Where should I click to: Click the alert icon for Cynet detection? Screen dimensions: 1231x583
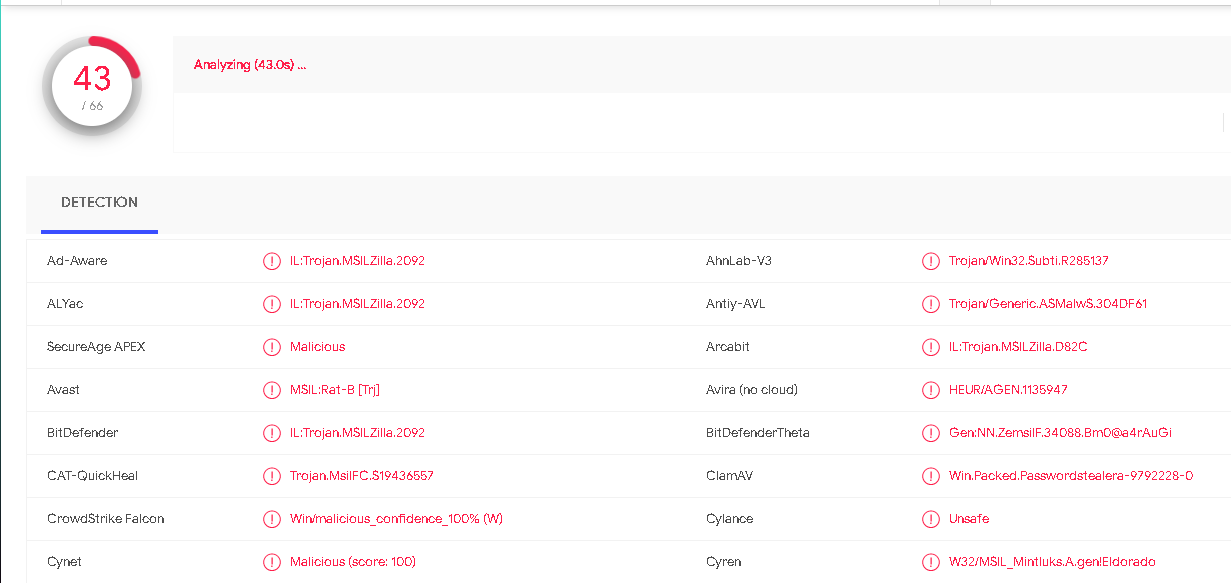(271, 562)
